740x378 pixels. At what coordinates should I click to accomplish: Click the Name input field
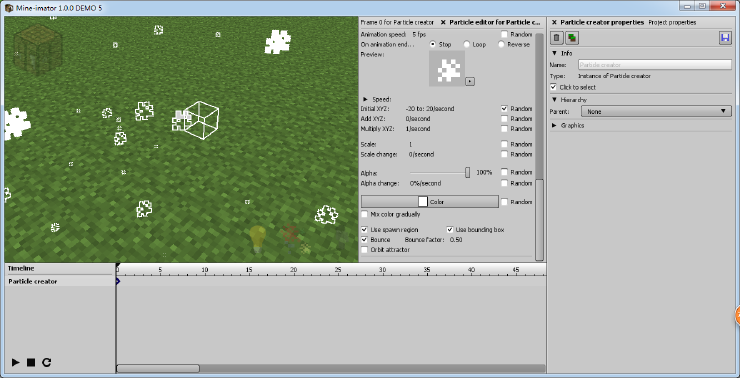click(655, 65)
